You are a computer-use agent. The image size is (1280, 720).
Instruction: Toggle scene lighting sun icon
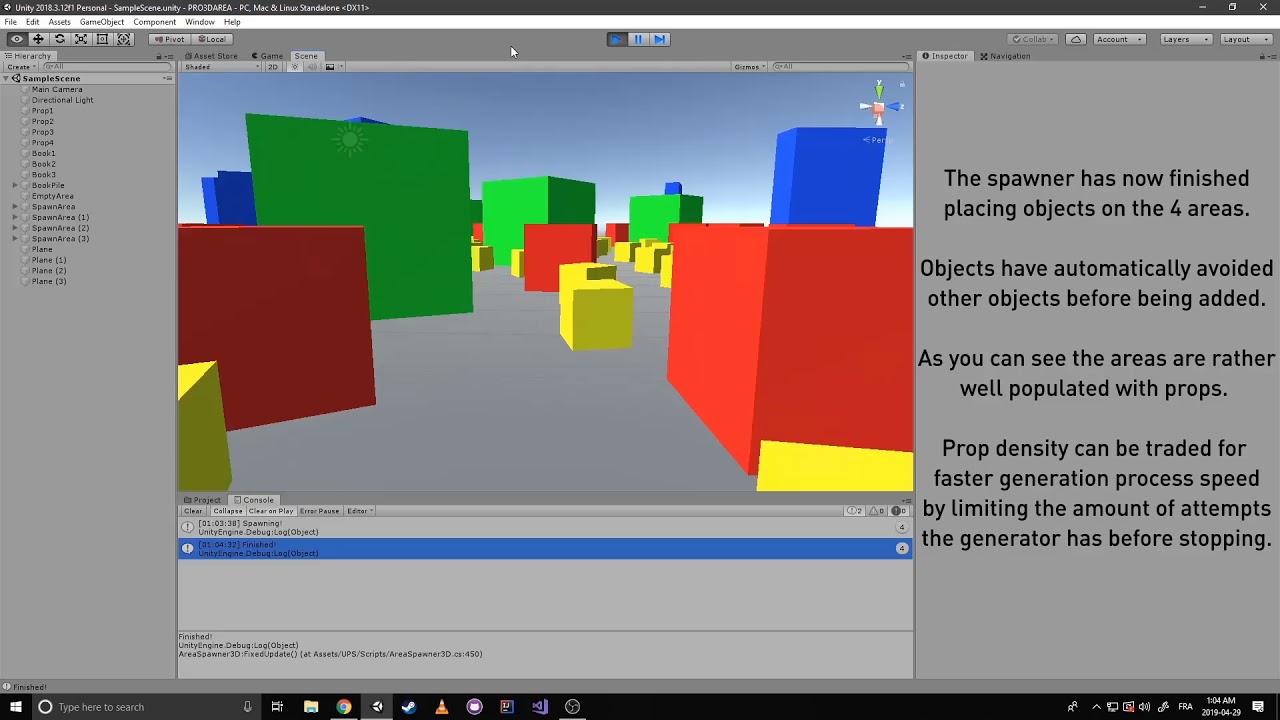click(296, 67)
